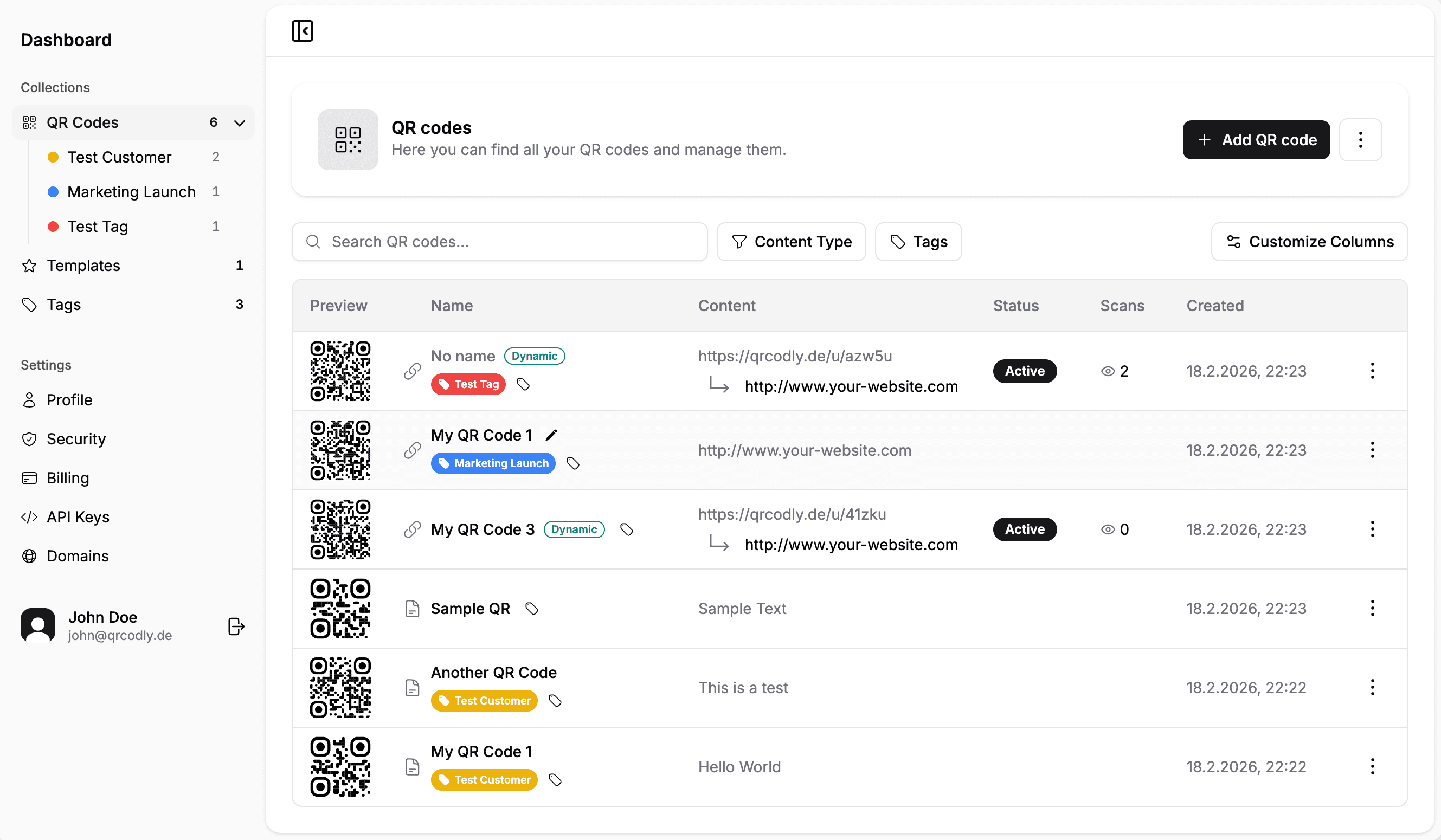1441x840 pixels.
Task: Open the logout icon next to John Doe
Action: (236, 626)
